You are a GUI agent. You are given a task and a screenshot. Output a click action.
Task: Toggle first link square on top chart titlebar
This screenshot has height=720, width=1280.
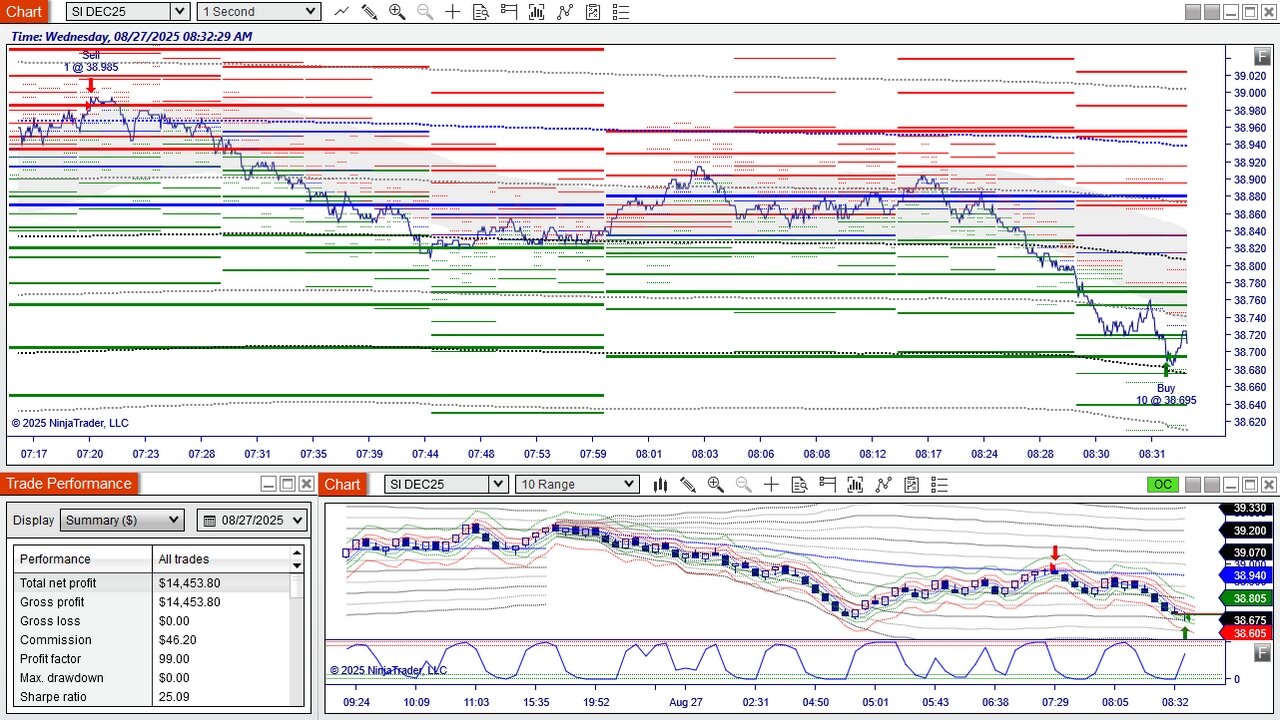[1192, 12]
